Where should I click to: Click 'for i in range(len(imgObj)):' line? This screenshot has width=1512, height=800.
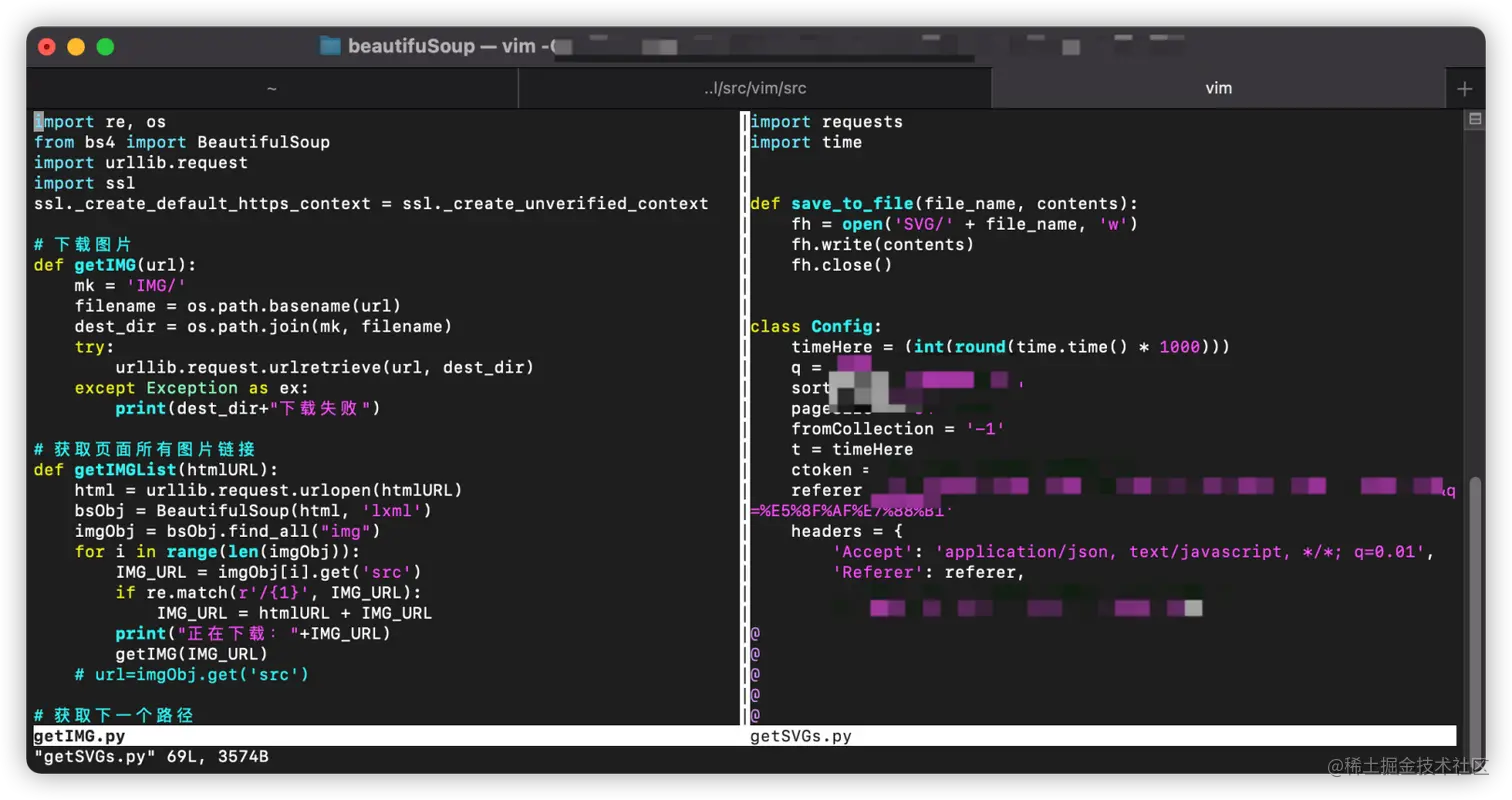(x=217, y=551)
